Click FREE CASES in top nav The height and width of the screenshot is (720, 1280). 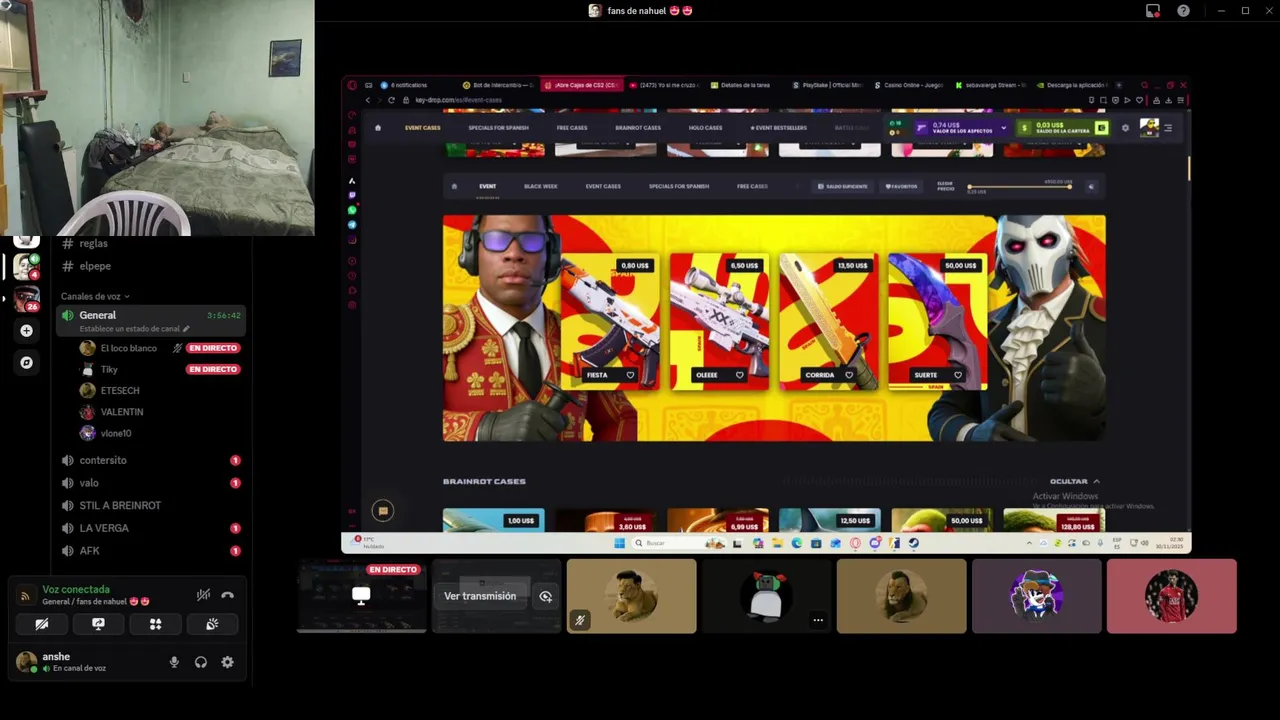(x=572, y=128)
